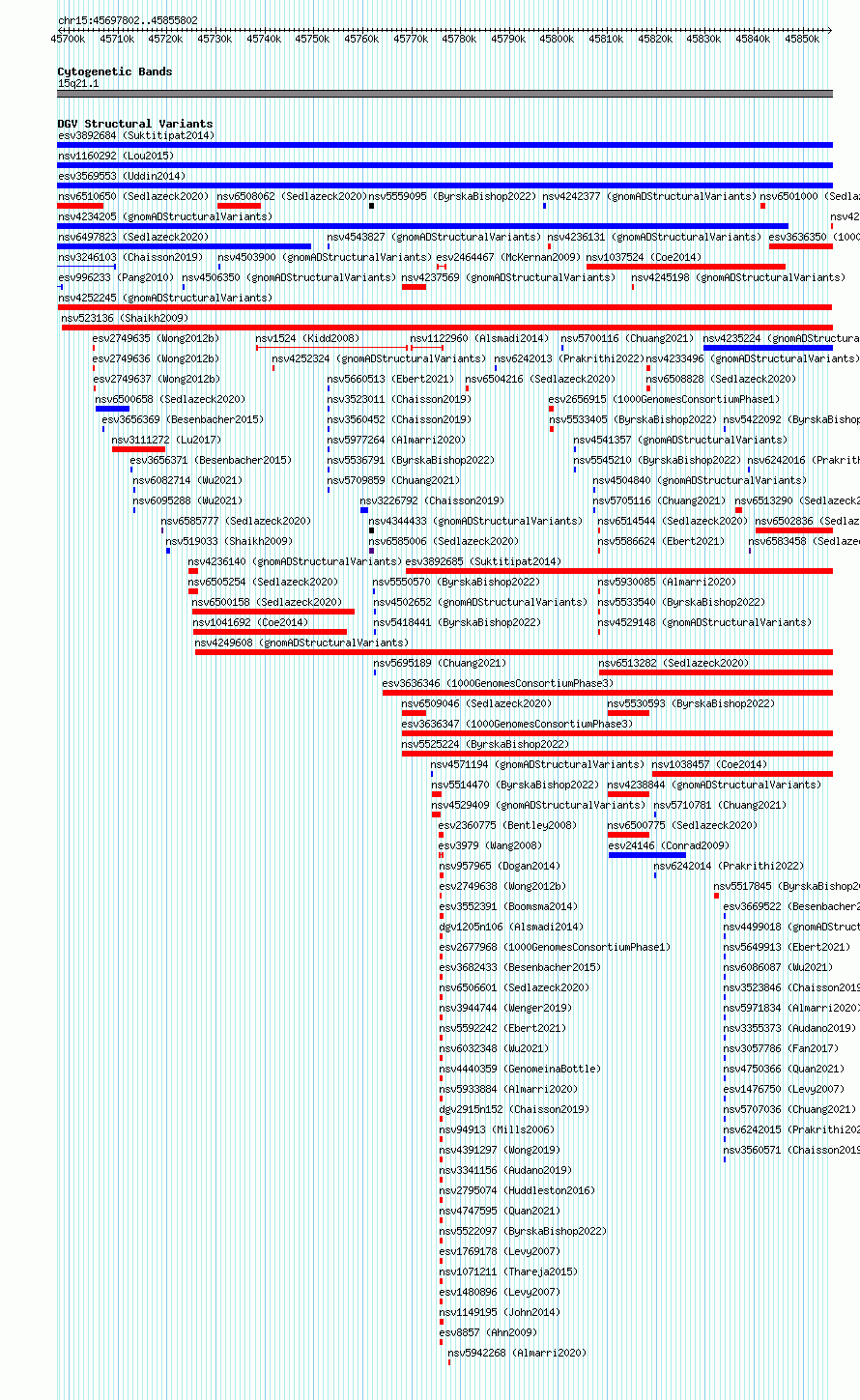Click esv3979 (Wang2008) label
Screen dimensions: 860x1400
pos(491,845)
